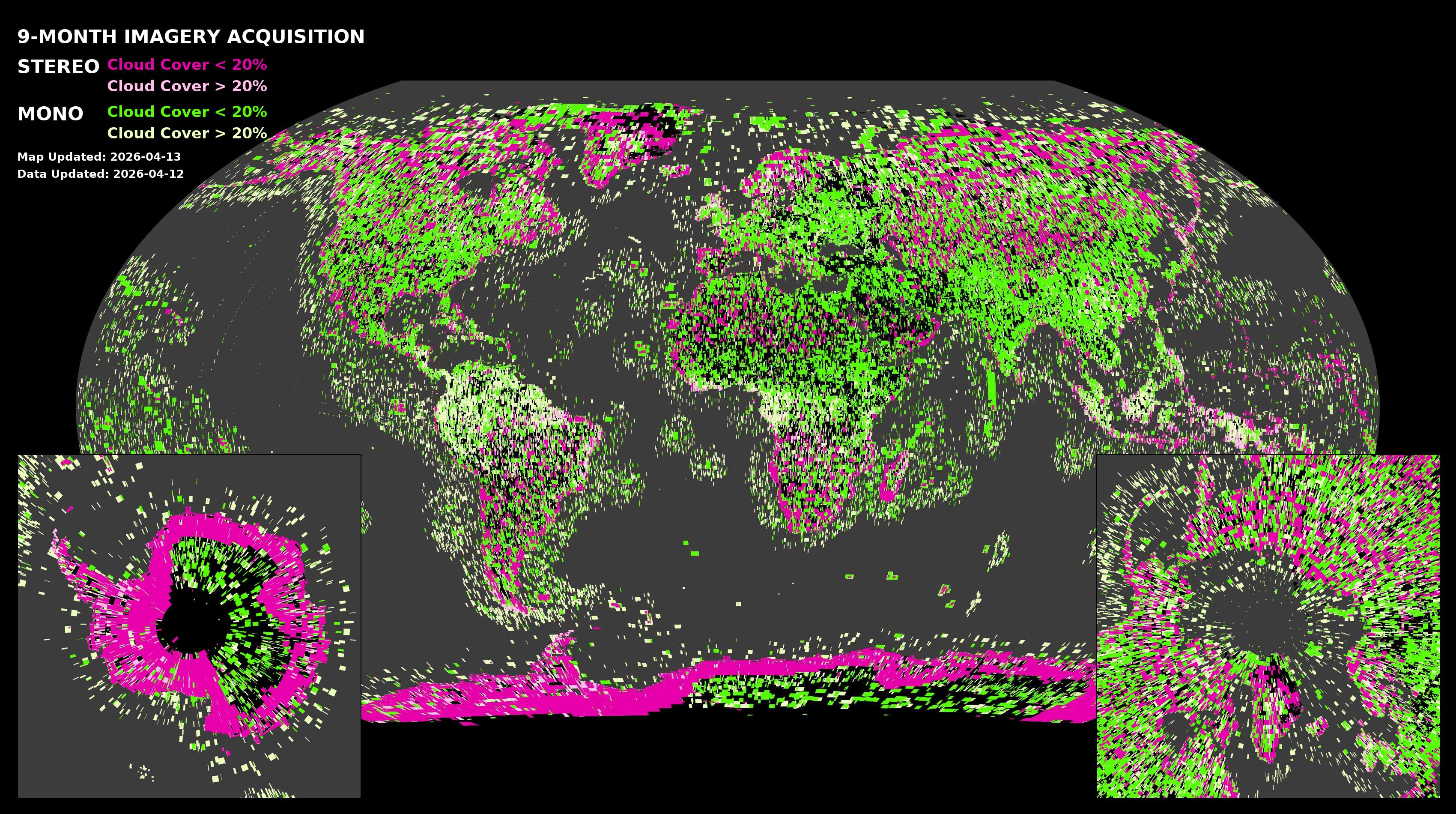Screen dimensions: 1456x814
Task: Click the 9-Month Imagery Acquisition title
Action: pyautogui.click(x=191, y=37)
